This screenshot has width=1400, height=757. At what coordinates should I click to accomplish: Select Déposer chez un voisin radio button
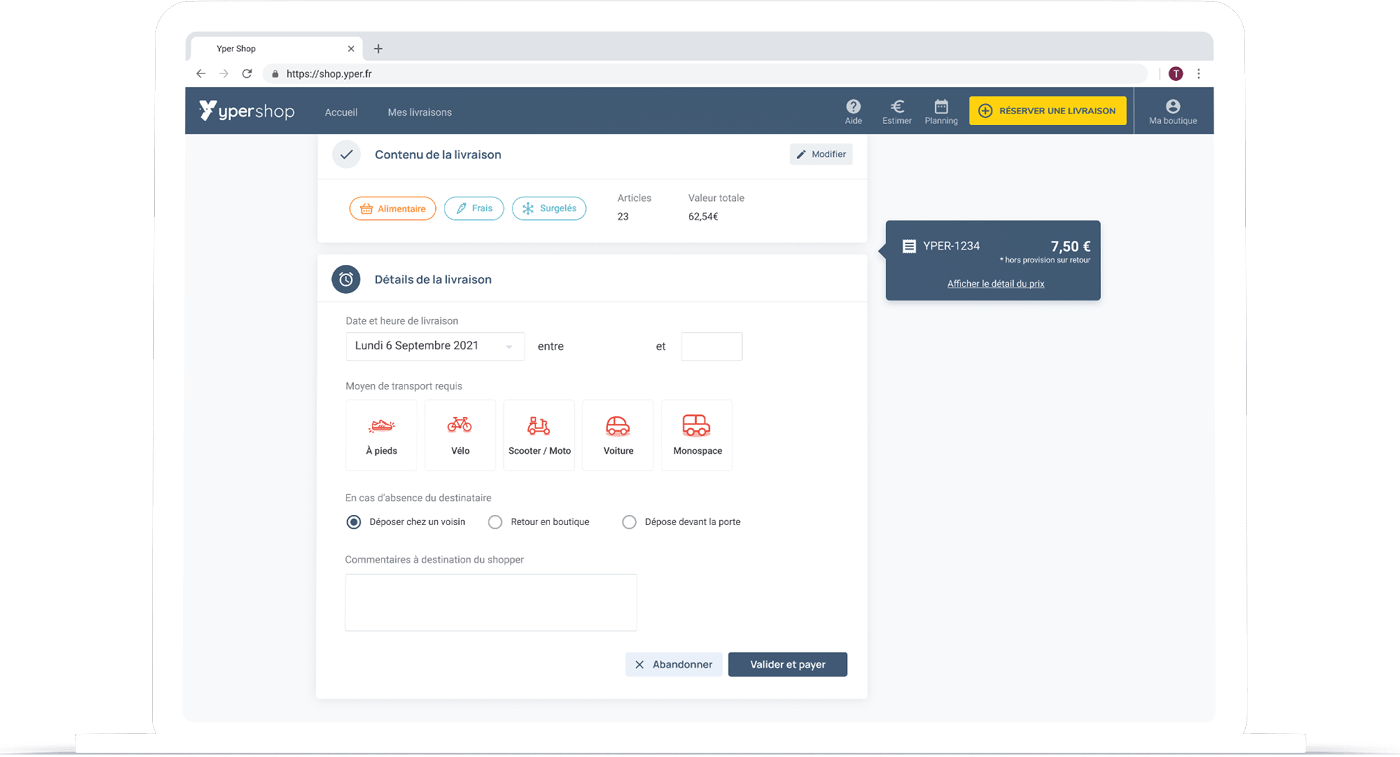point(354,522)
